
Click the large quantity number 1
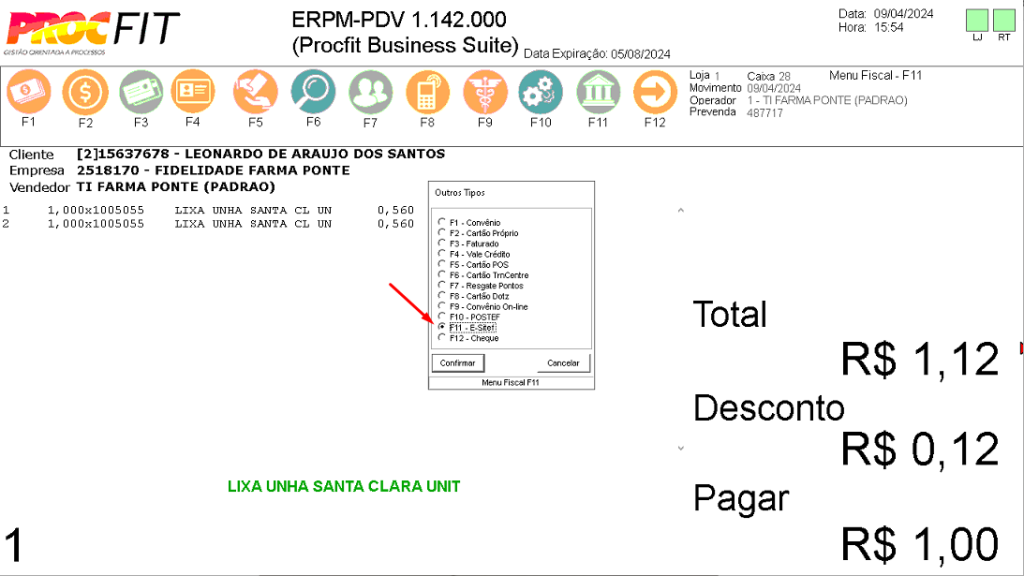[14, 545]
